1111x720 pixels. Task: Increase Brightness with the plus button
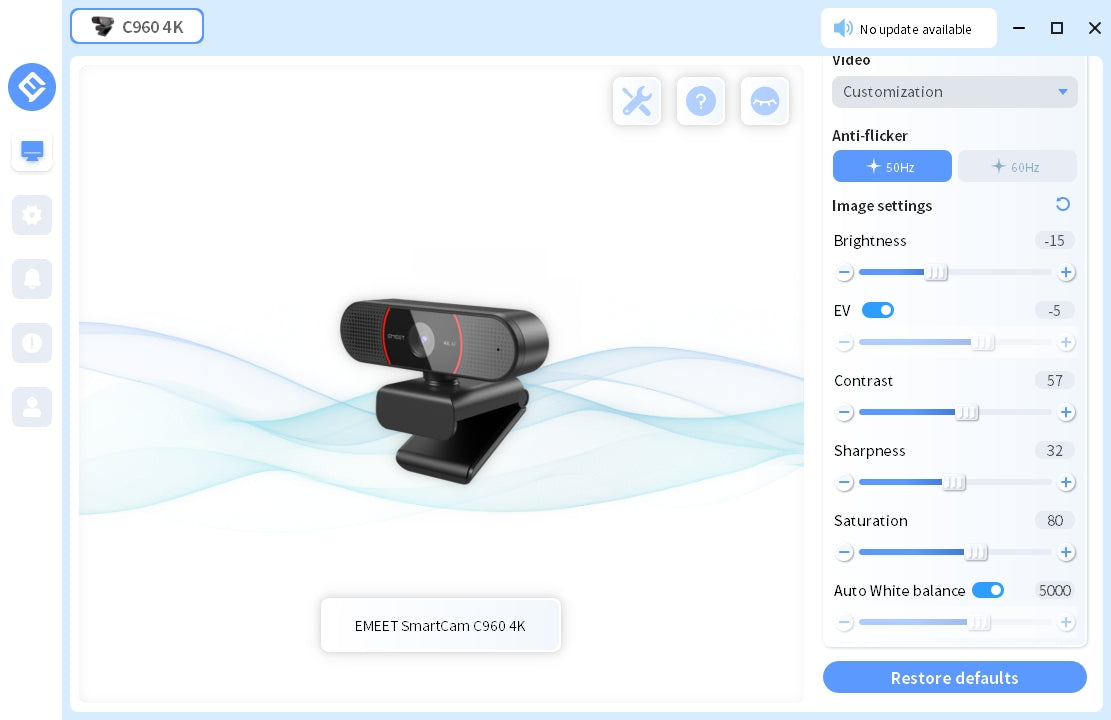[1066, 272]
